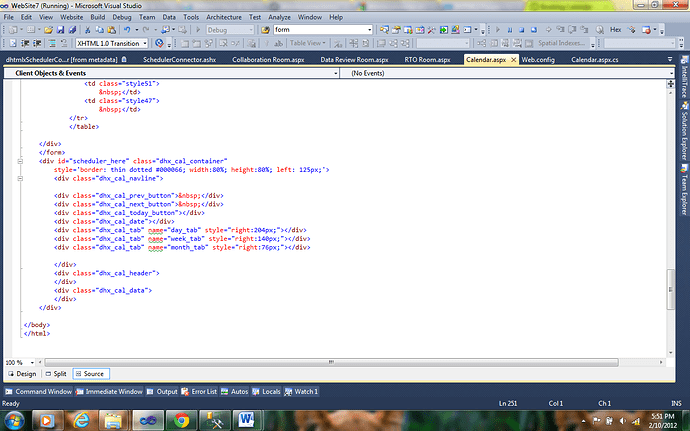Open the Debug menu
690x431 pixels.
[121, 17]
